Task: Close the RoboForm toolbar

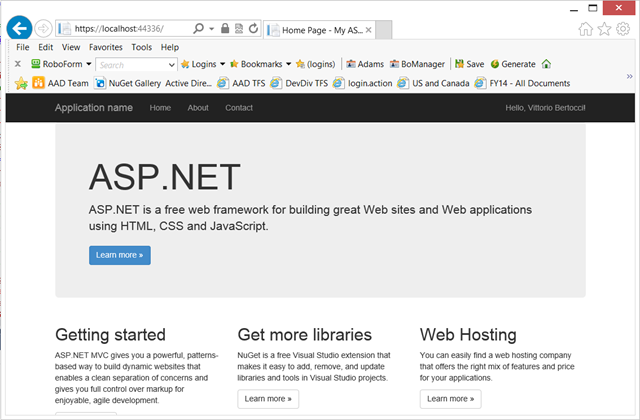Action: coord(18,64)
